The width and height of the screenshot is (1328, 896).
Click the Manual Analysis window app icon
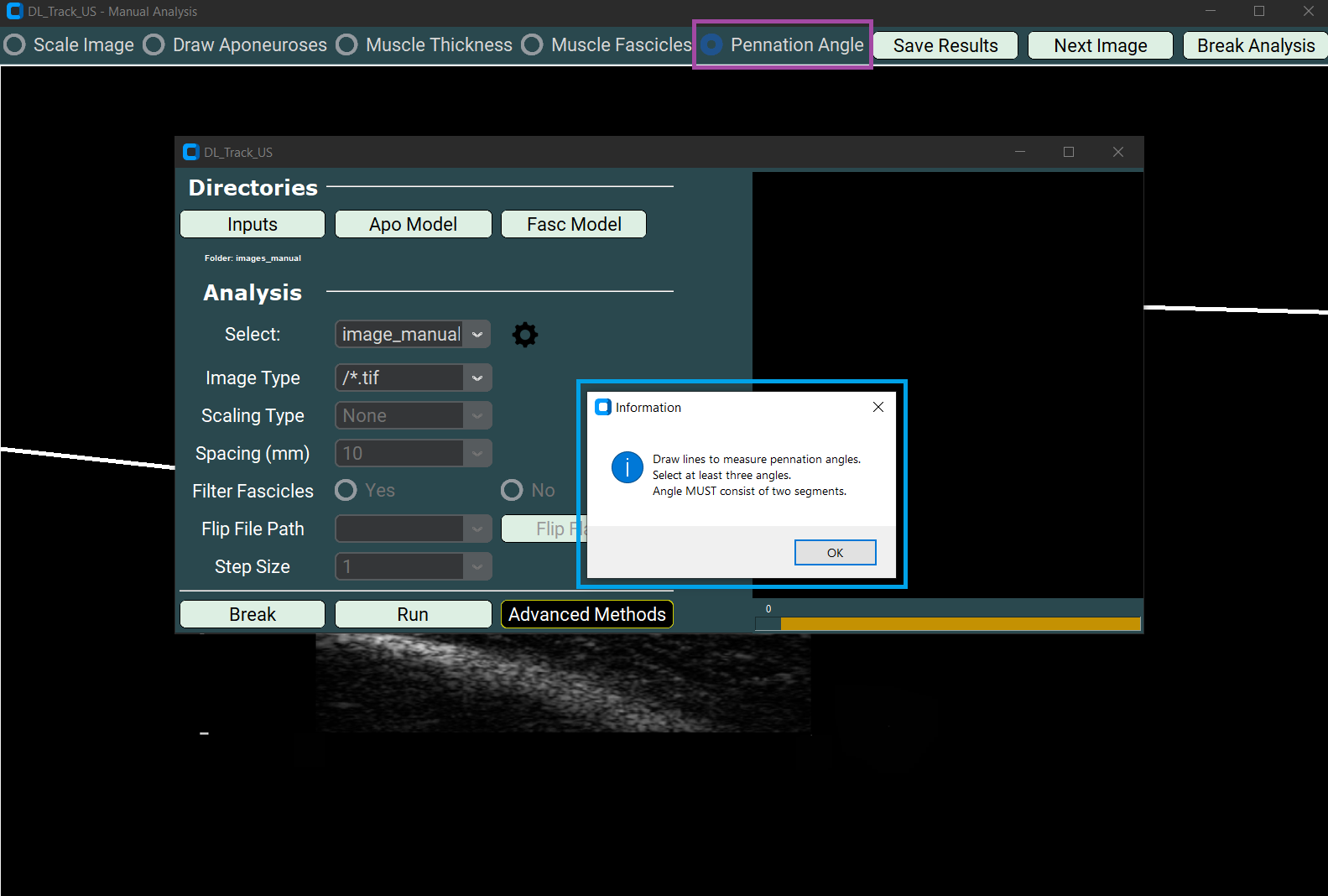point(14,12)
